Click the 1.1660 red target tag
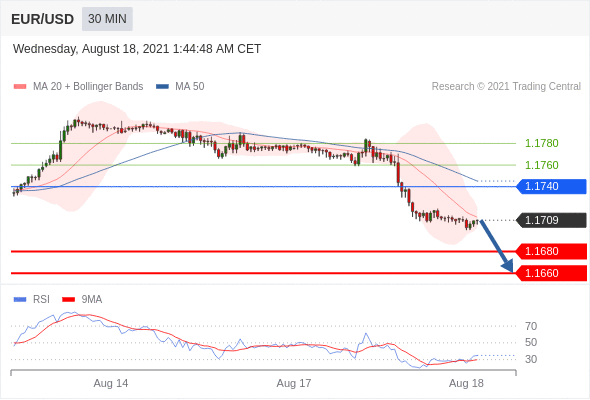 tap(551, 273)
